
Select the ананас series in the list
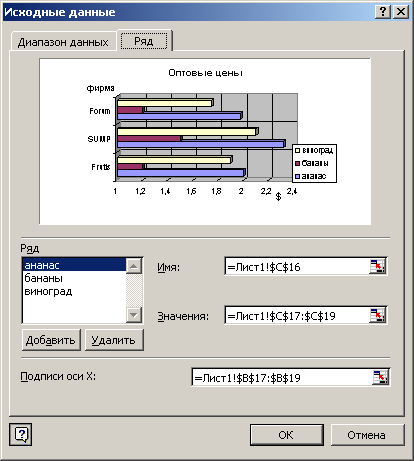[74, 265]
